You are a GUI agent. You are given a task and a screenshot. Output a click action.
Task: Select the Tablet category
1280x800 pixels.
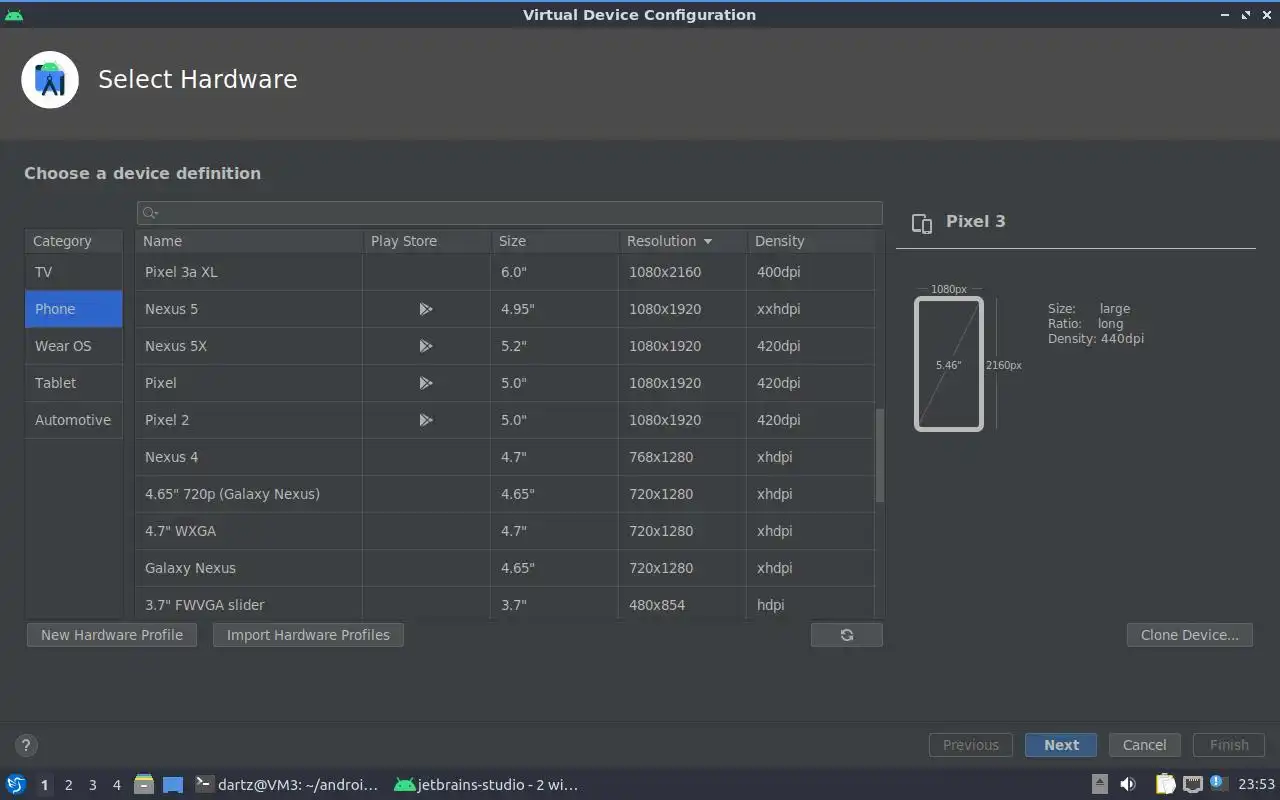click(x=74, y=383)
